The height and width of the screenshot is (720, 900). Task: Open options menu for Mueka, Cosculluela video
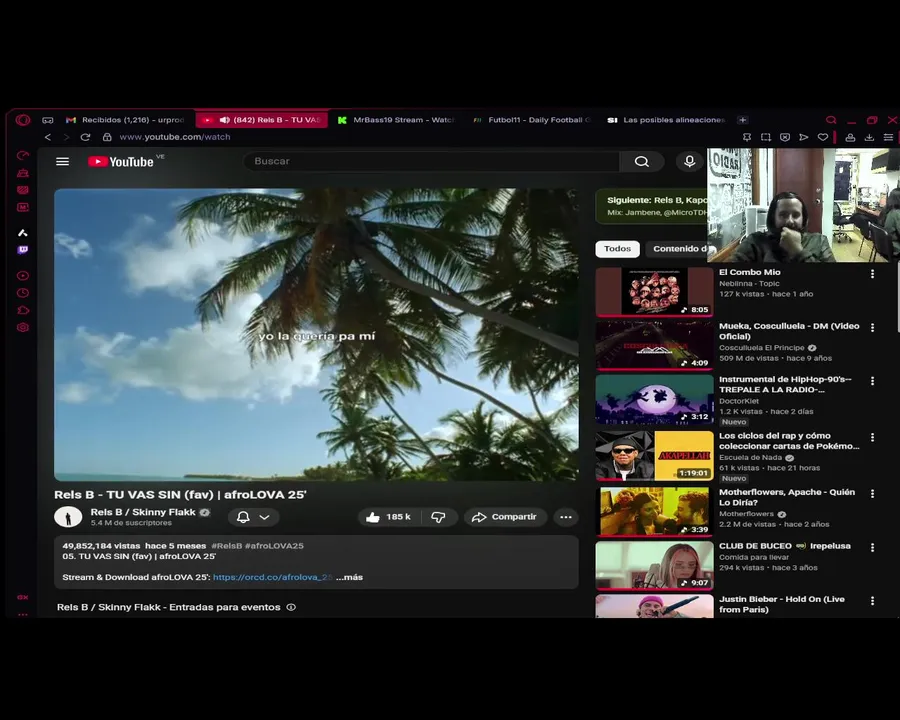(x=872, y=327)
